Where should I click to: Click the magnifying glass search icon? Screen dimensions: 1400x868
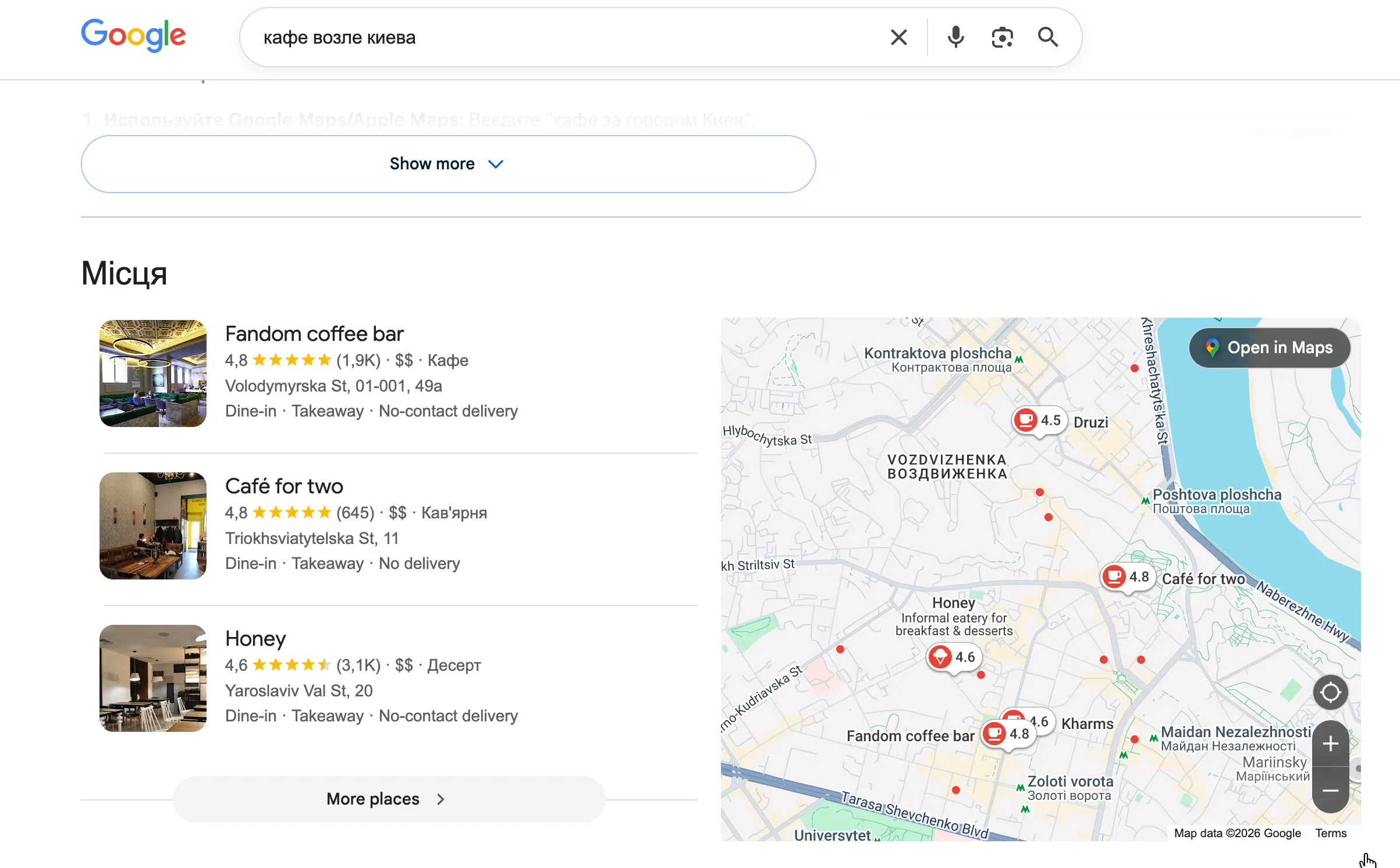click(x=1047, y=37)
